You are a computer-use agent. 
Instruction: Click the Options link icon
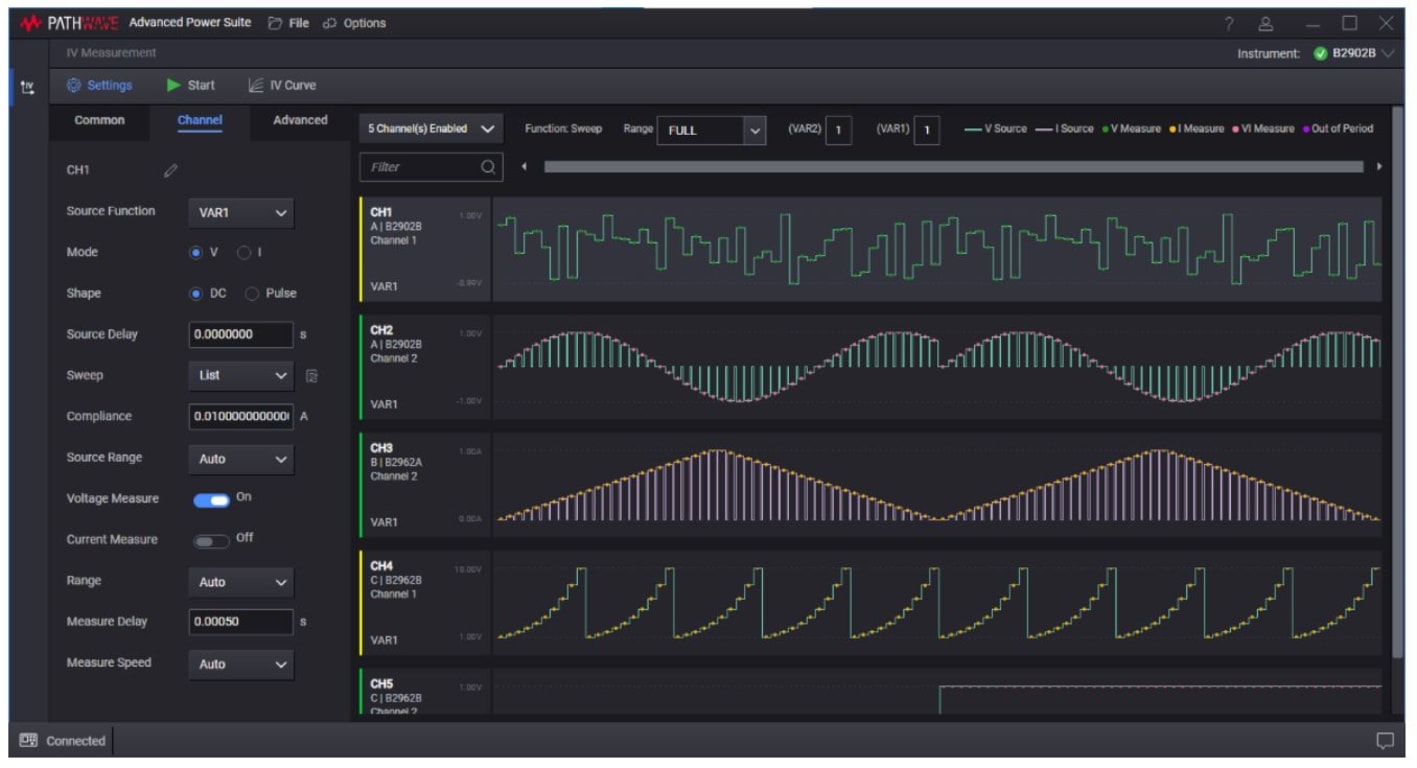point(329,23)
